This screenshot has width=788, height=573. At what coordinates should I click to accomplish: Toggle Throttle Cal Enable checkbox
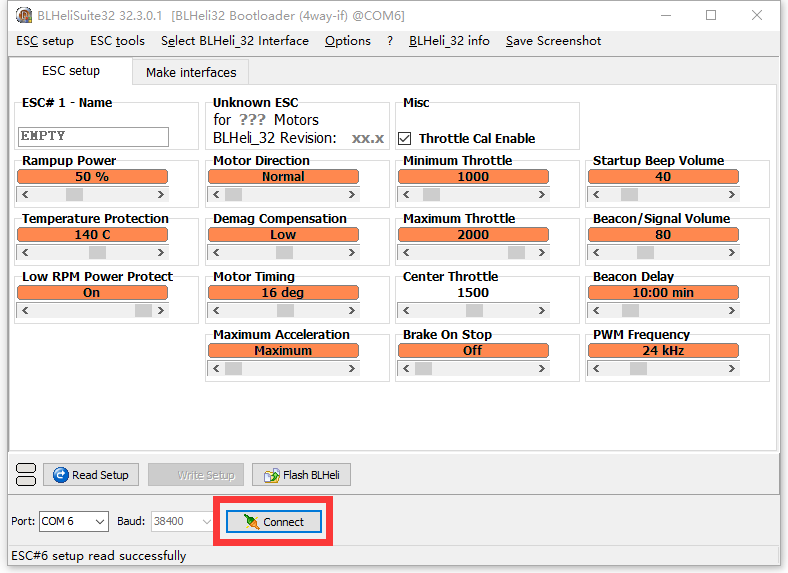tap(405, 138)
